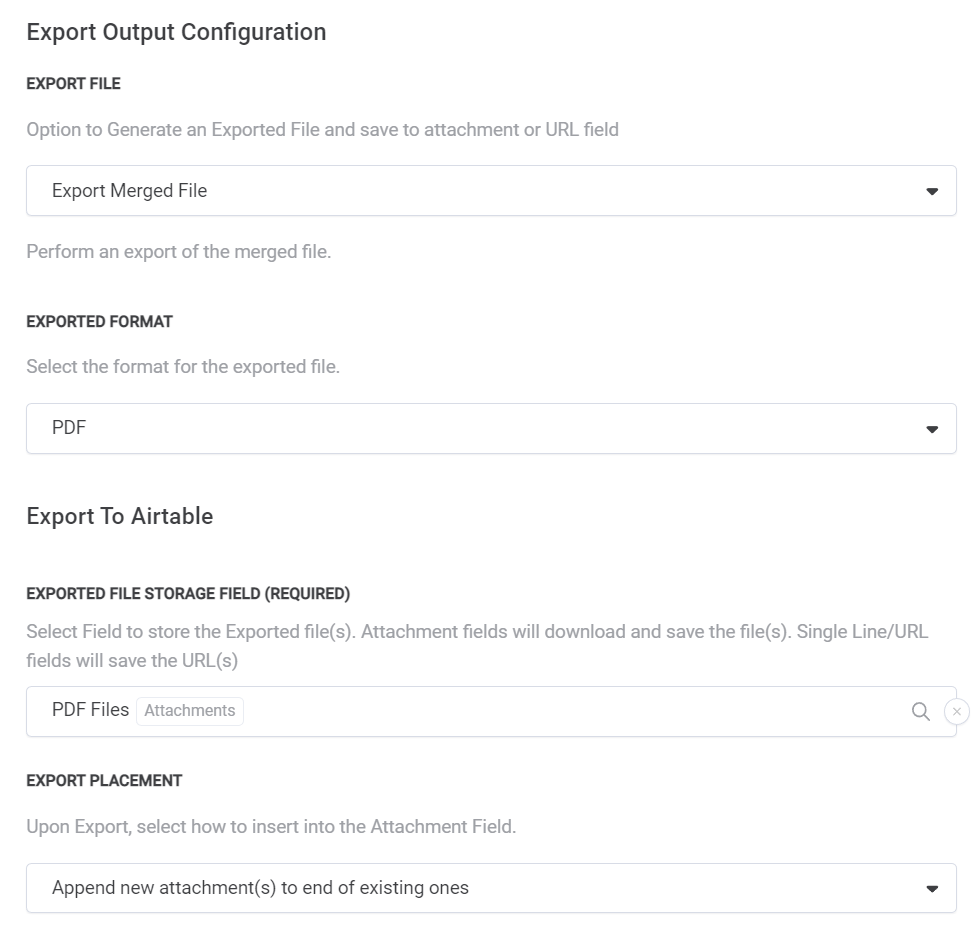Click the Attachments field type badge
The width and height of the screenshot is (972, 937).
pyautogui.click(x=190, y=711)
